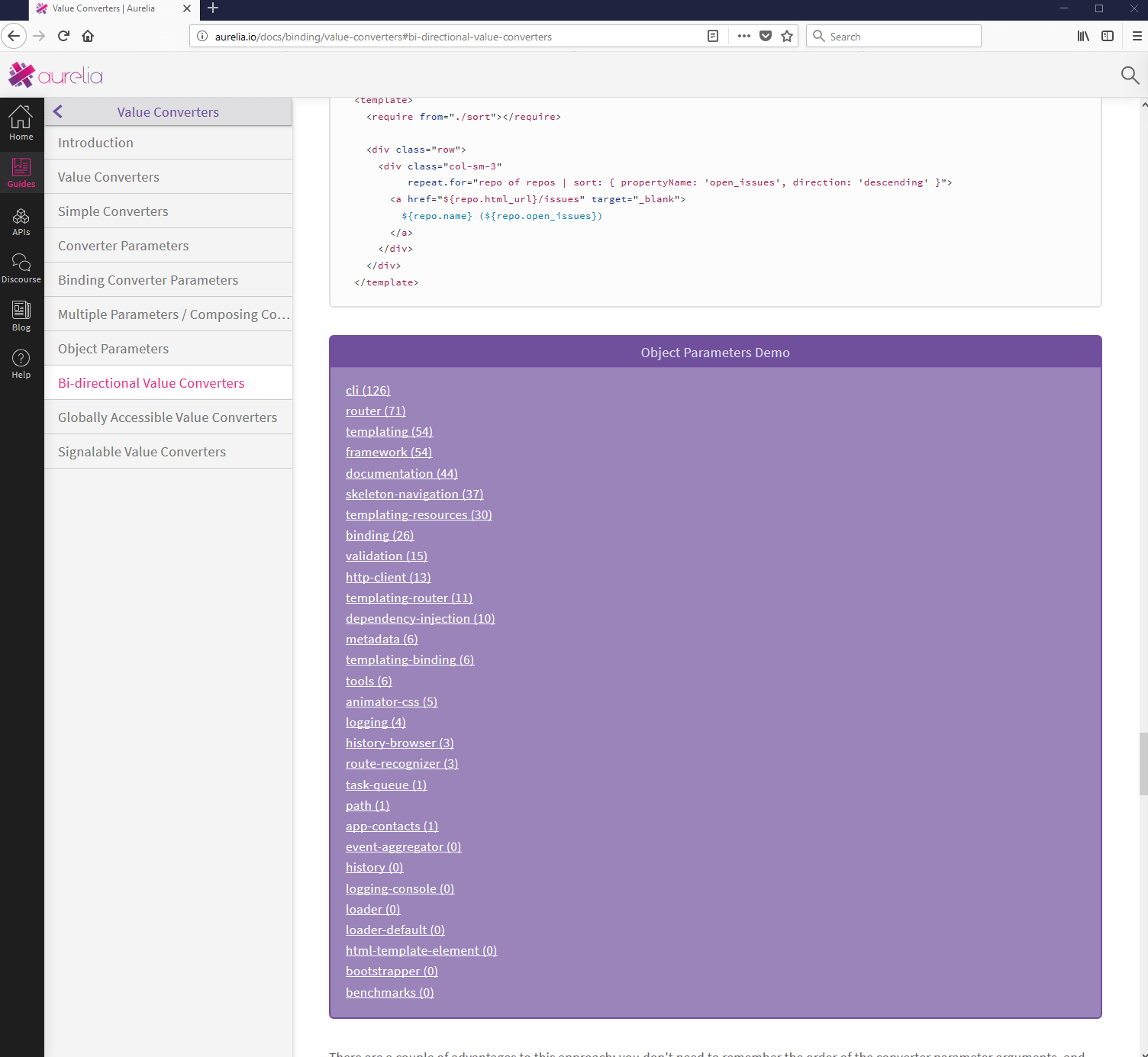Open metadata (6) link

click(x=382, y=639)
